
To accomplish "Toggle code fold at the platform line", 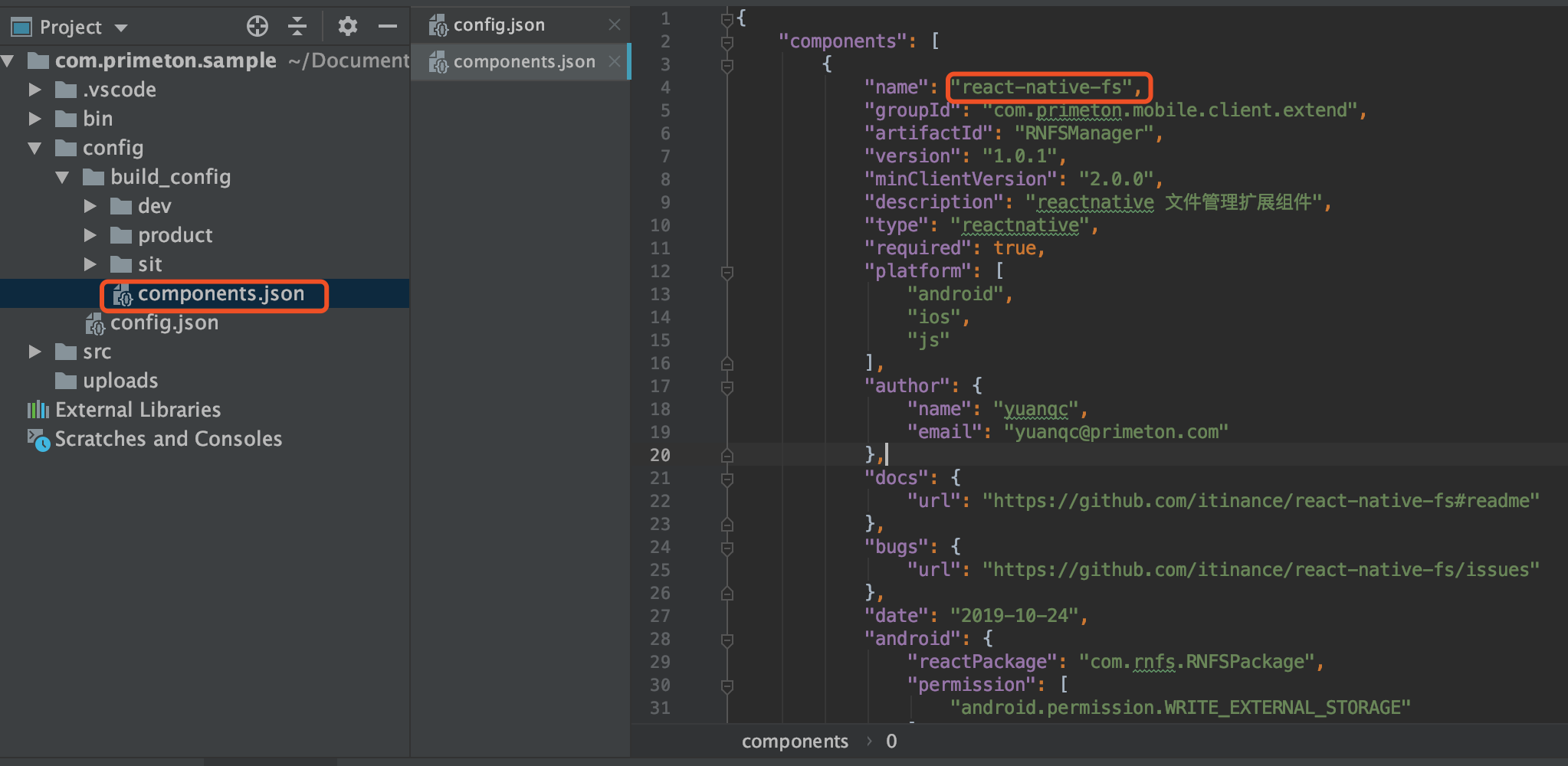I will point(727,272).
